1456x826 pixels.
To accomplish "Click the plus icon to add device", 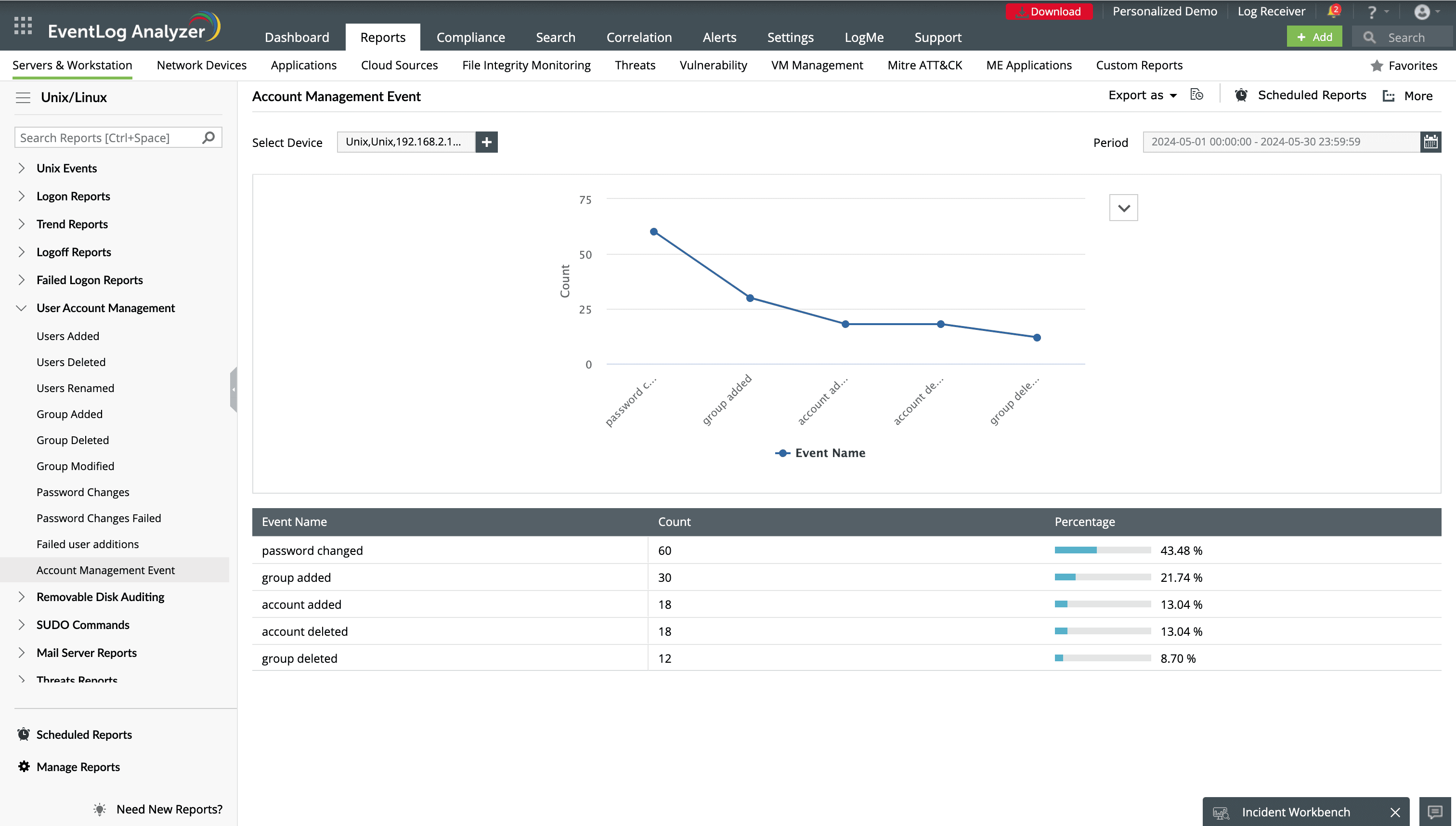I will (x=486, y=142).
